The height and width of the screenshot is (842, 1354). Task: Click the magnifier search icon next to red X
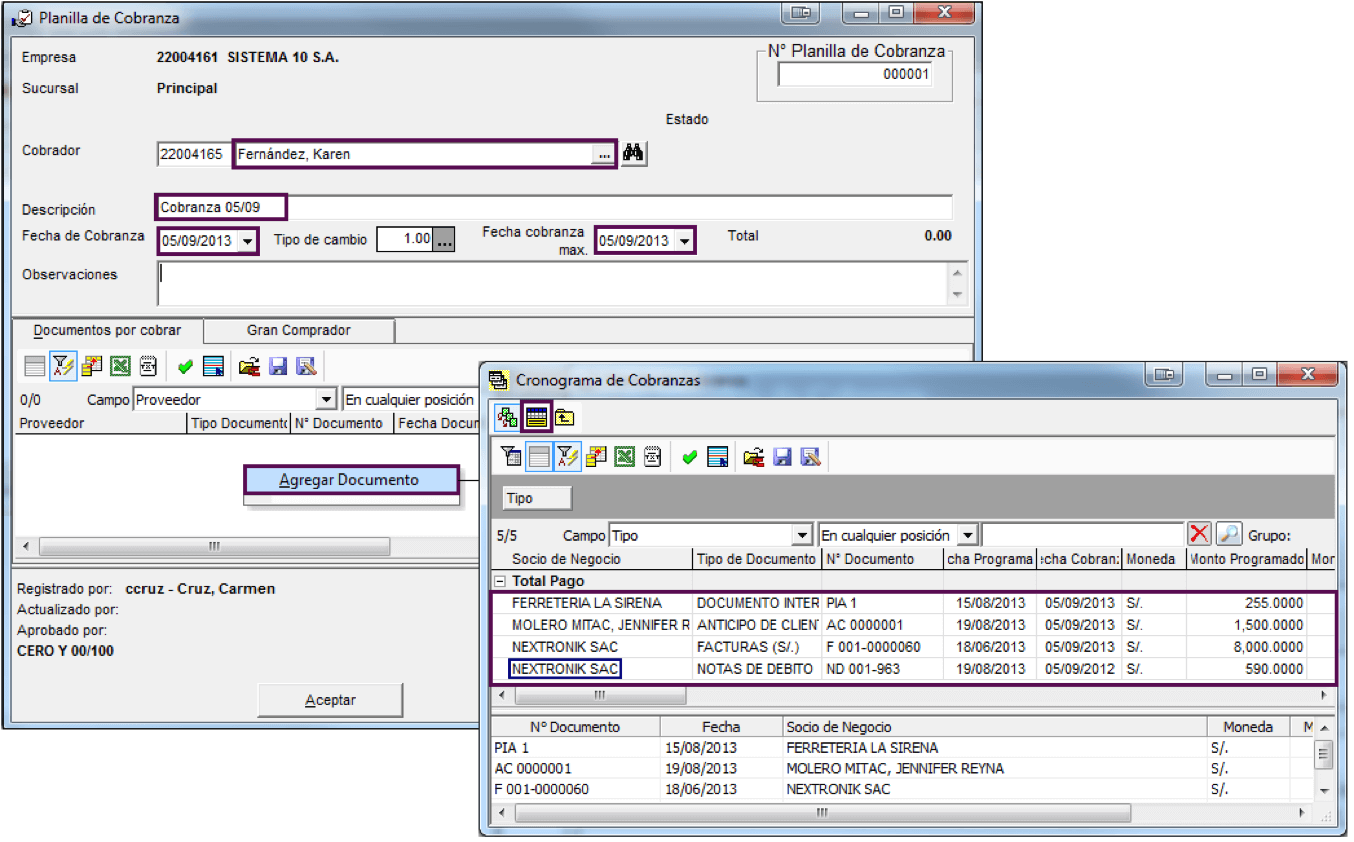click(1228, 535)
